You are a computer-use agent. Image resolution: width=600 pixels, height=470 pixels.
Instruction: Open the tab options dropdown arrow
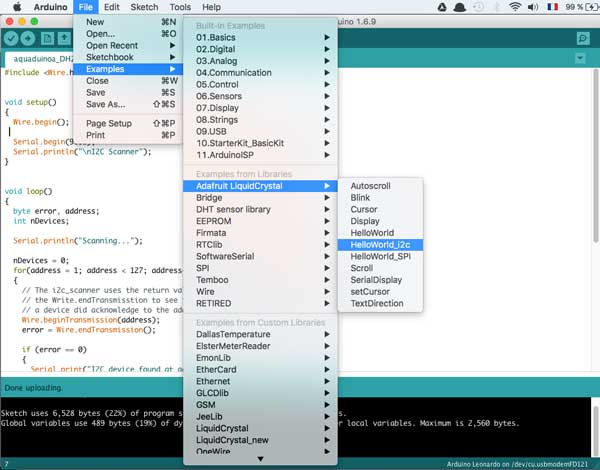pos(580,59)
